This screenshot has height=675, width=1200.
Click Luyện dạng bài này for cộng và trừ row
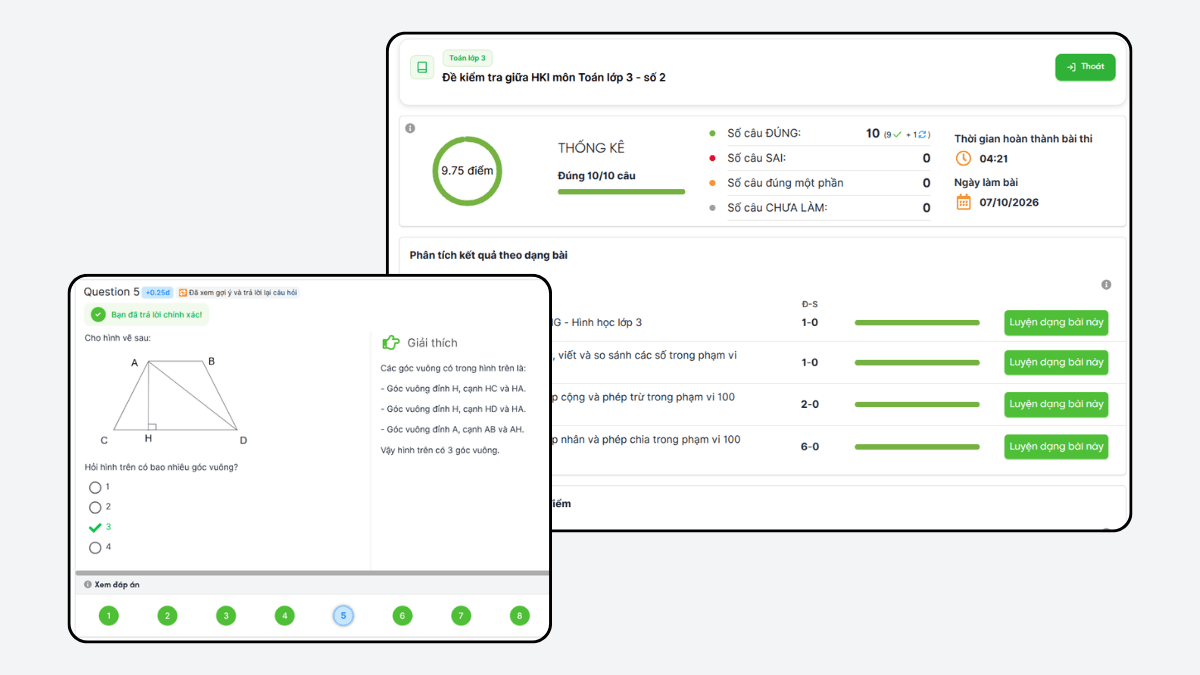(x=1056, y=404)
